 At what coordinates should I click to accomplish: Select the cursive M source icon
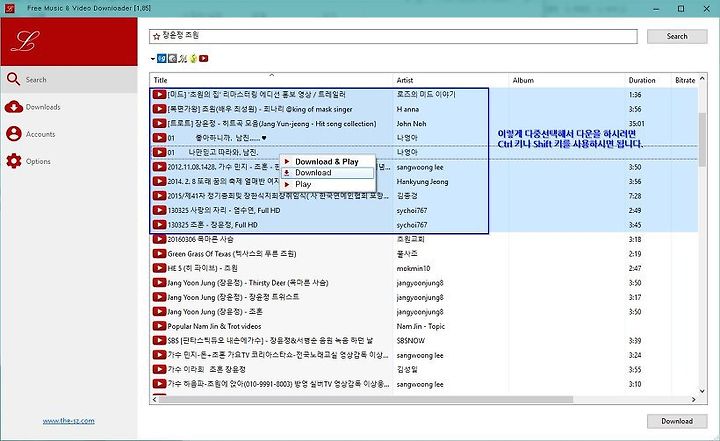tap(183, 58)
